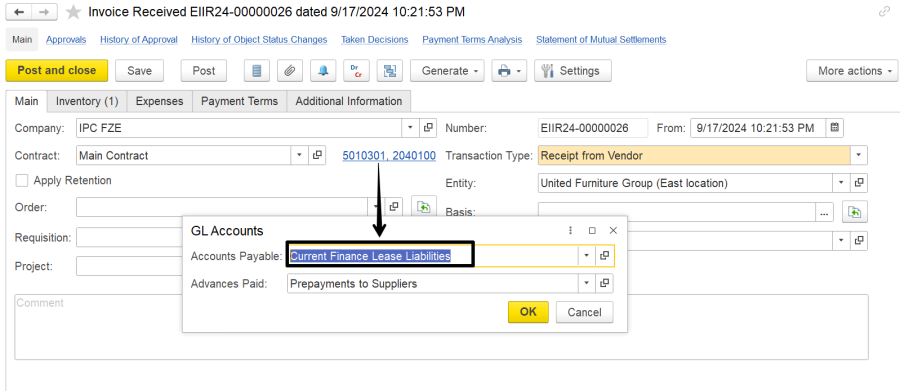Copy link using the chain icon
The height and width of the screenshot is (391, 900).
[884, 12]
